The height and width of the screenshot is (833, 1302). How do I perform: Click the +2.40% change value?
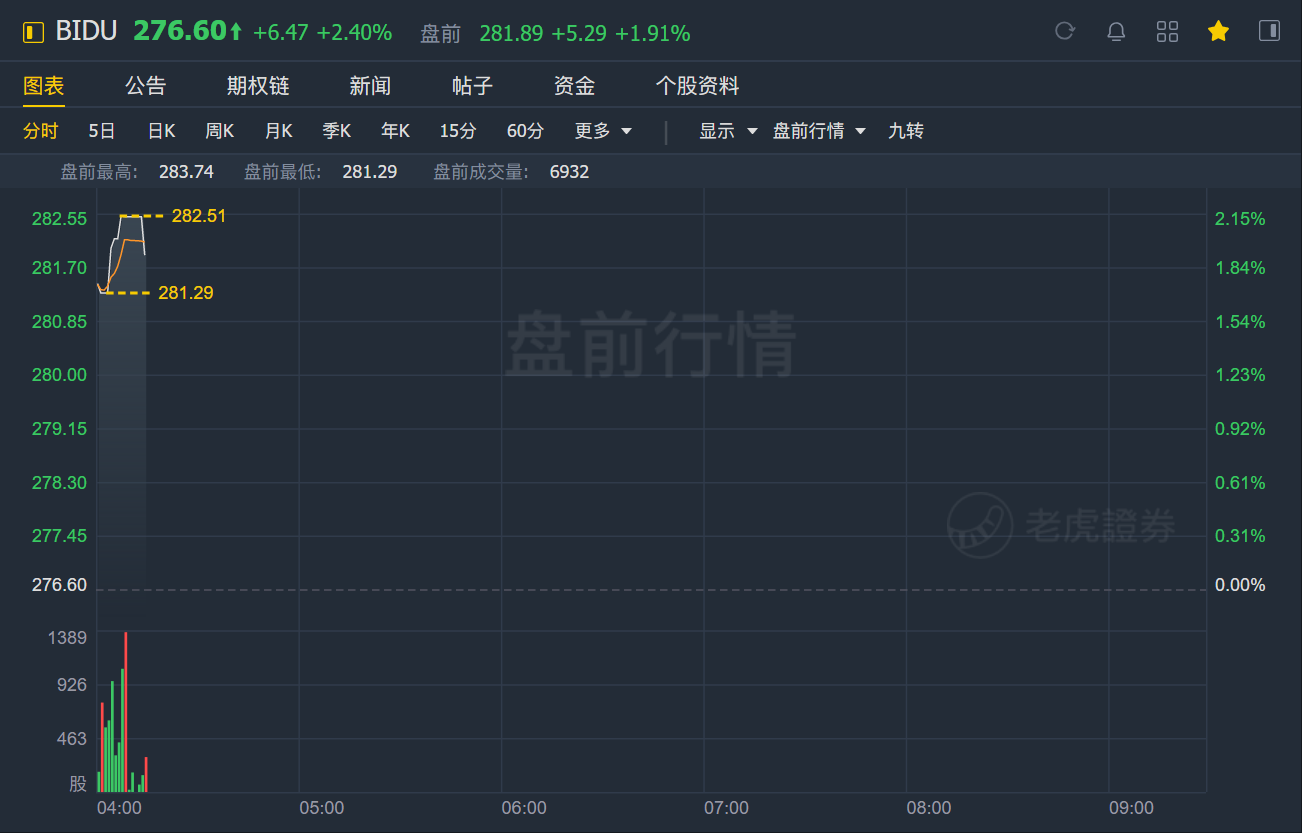point(354,33)
